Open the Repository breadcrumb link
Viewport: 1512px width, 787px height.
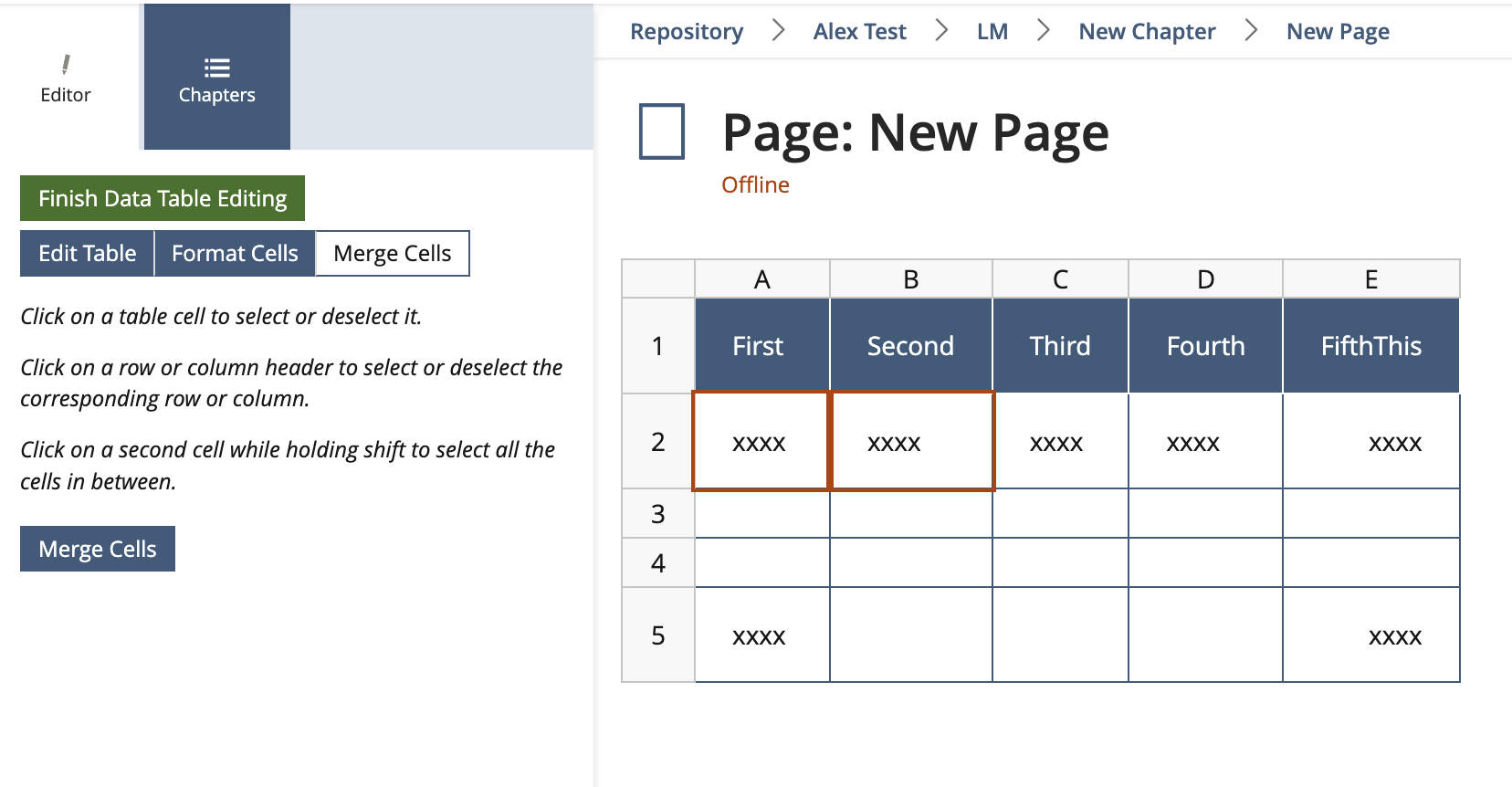coord(687,32)
